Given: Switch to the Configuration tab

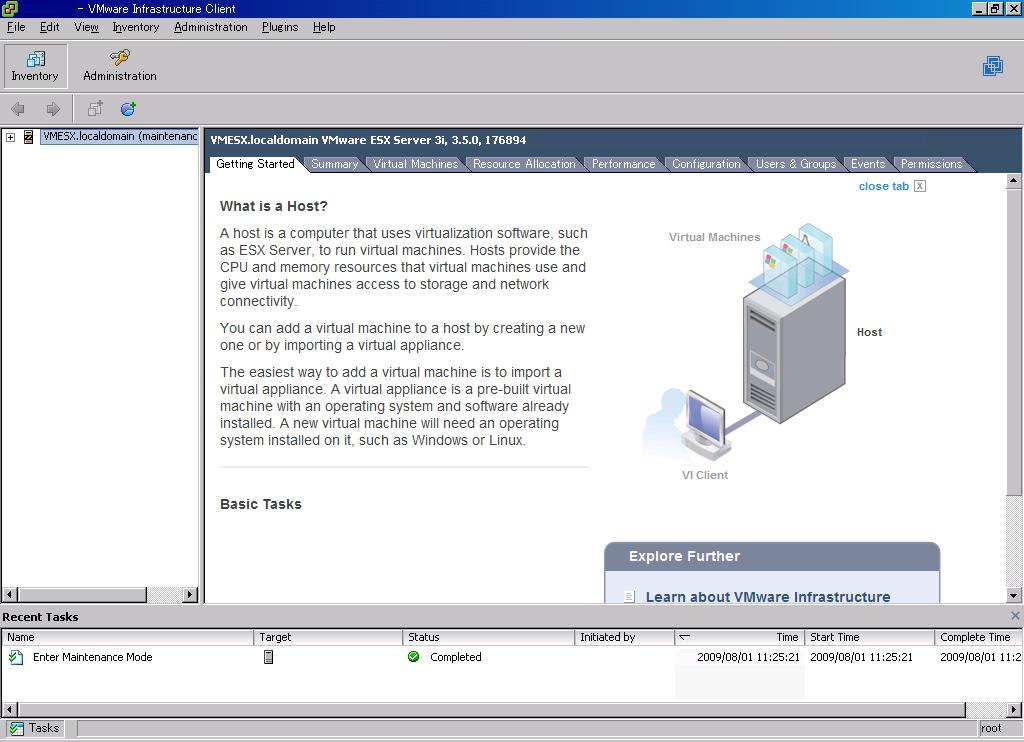Looking at the screenshot, I should click(x=707, y=164).
